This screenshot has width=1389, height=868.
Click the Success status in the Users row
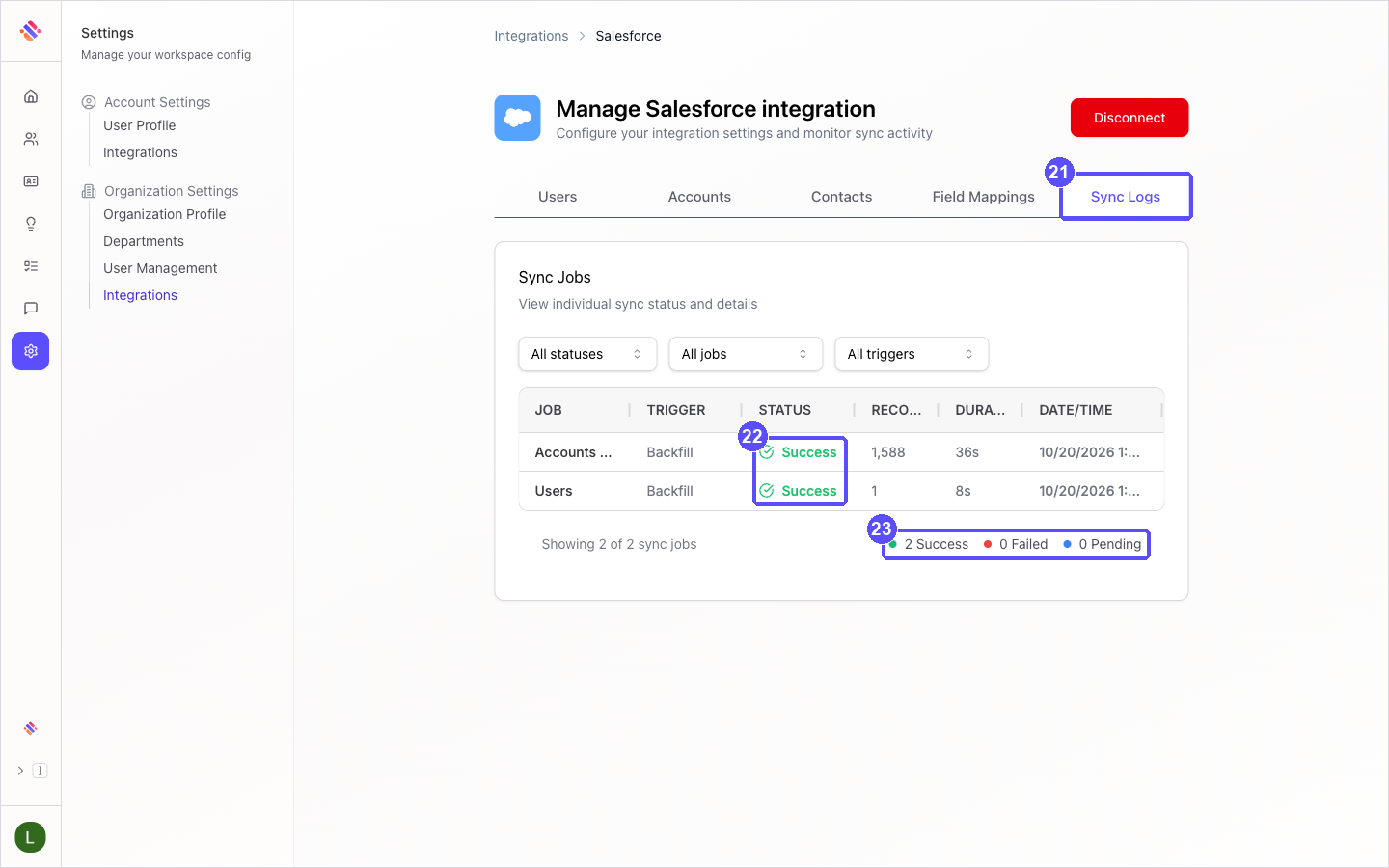[799, 491]
